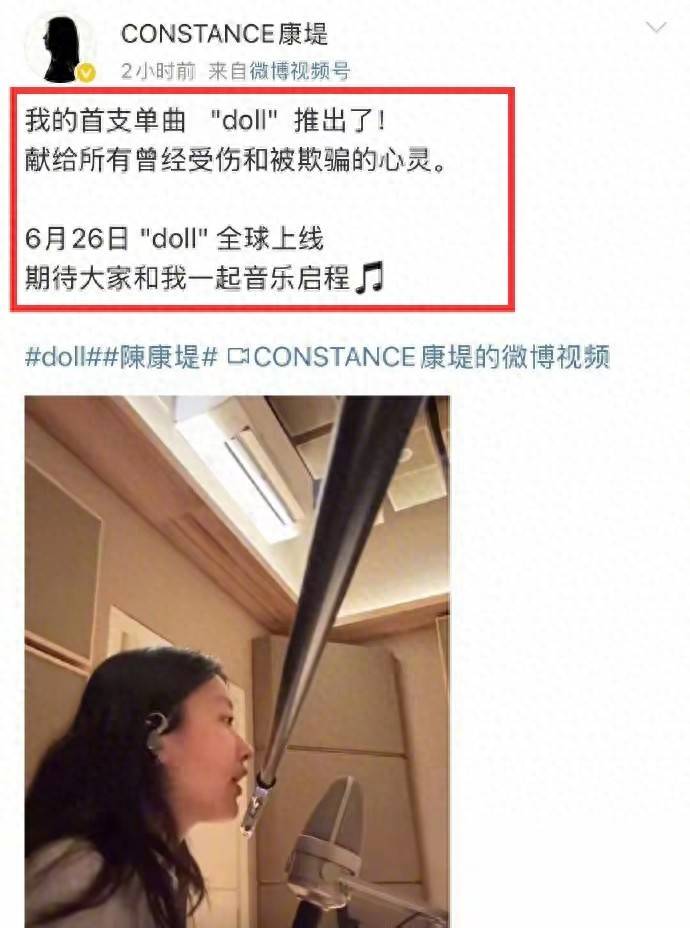690x928 pixels.
Task: Click the post line 我的首支单曲 "doll" 推出了
Action: [205, 121]
